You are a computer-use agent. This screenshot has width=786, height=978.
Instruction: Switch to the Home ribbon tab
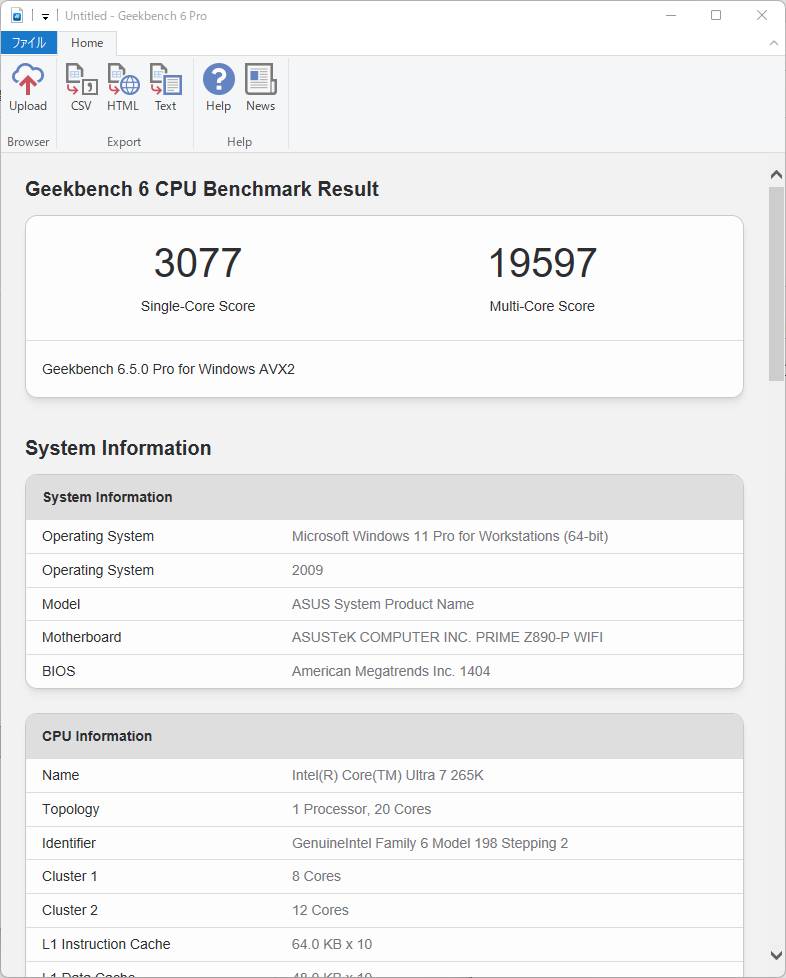(87, 43)
